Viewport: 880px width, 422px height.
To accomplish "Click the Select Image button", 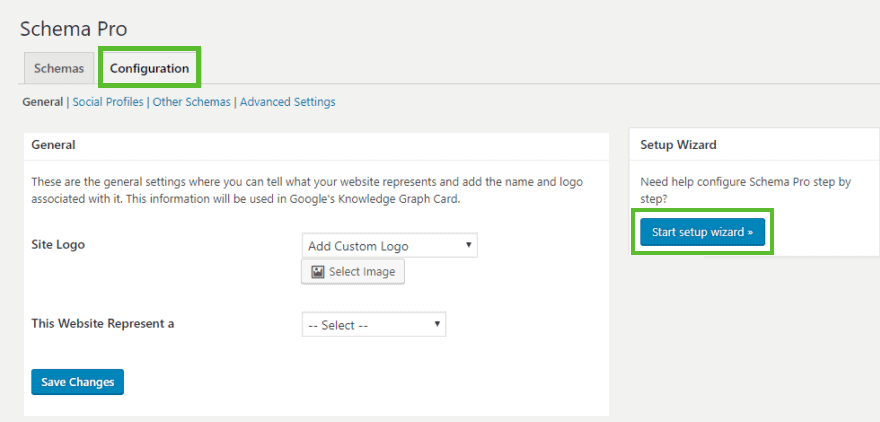I will coord(353,272).
